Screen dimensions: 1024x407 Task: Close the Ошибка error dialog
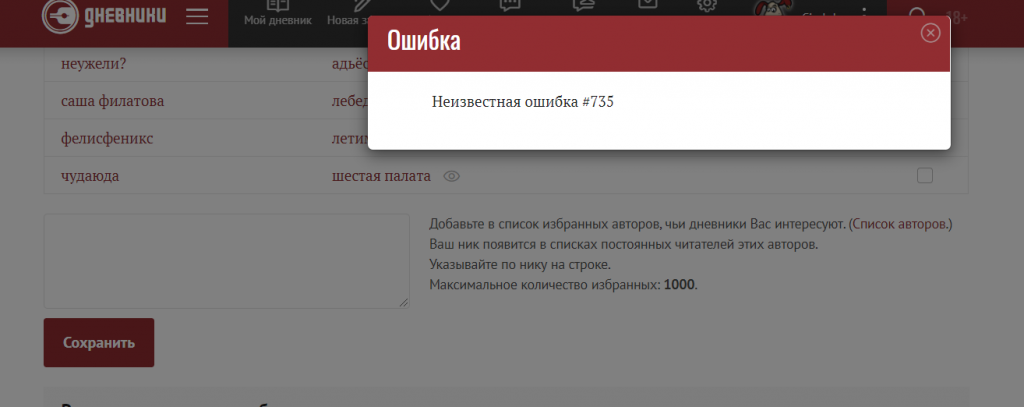click(x=930, y=33)
